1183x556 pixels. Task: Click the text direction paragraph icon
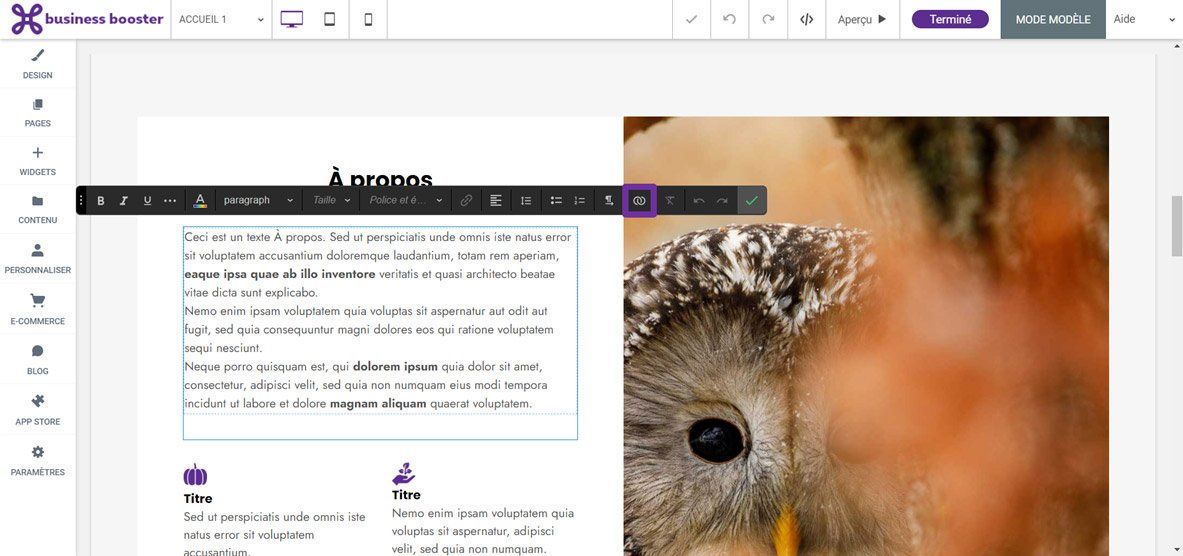point(609,201)
